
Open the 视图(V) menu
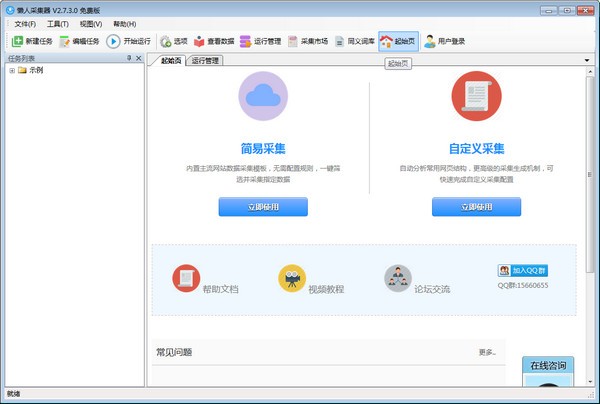(91, 24)
